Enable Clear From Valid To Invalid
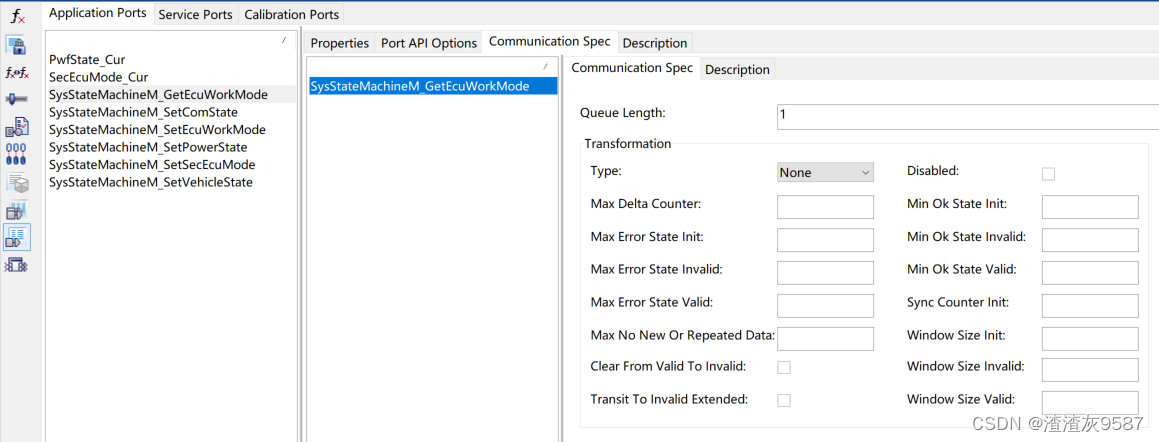1159x442 pixels. 784,368
